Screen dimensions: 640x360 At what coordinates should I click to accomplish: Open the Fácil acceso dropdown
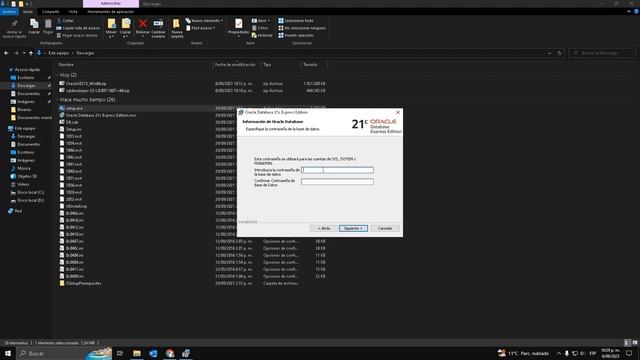point(200,28)
